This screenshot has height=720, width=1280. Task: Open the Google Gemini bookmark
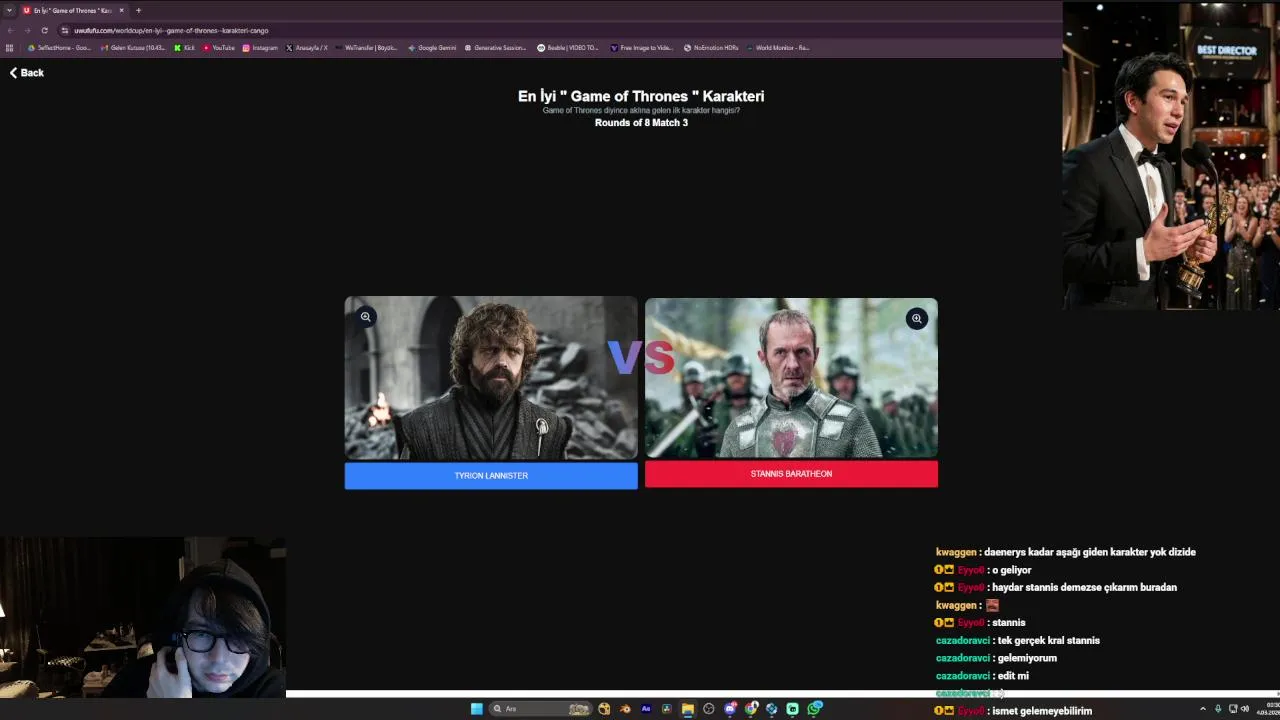(432, 48)
